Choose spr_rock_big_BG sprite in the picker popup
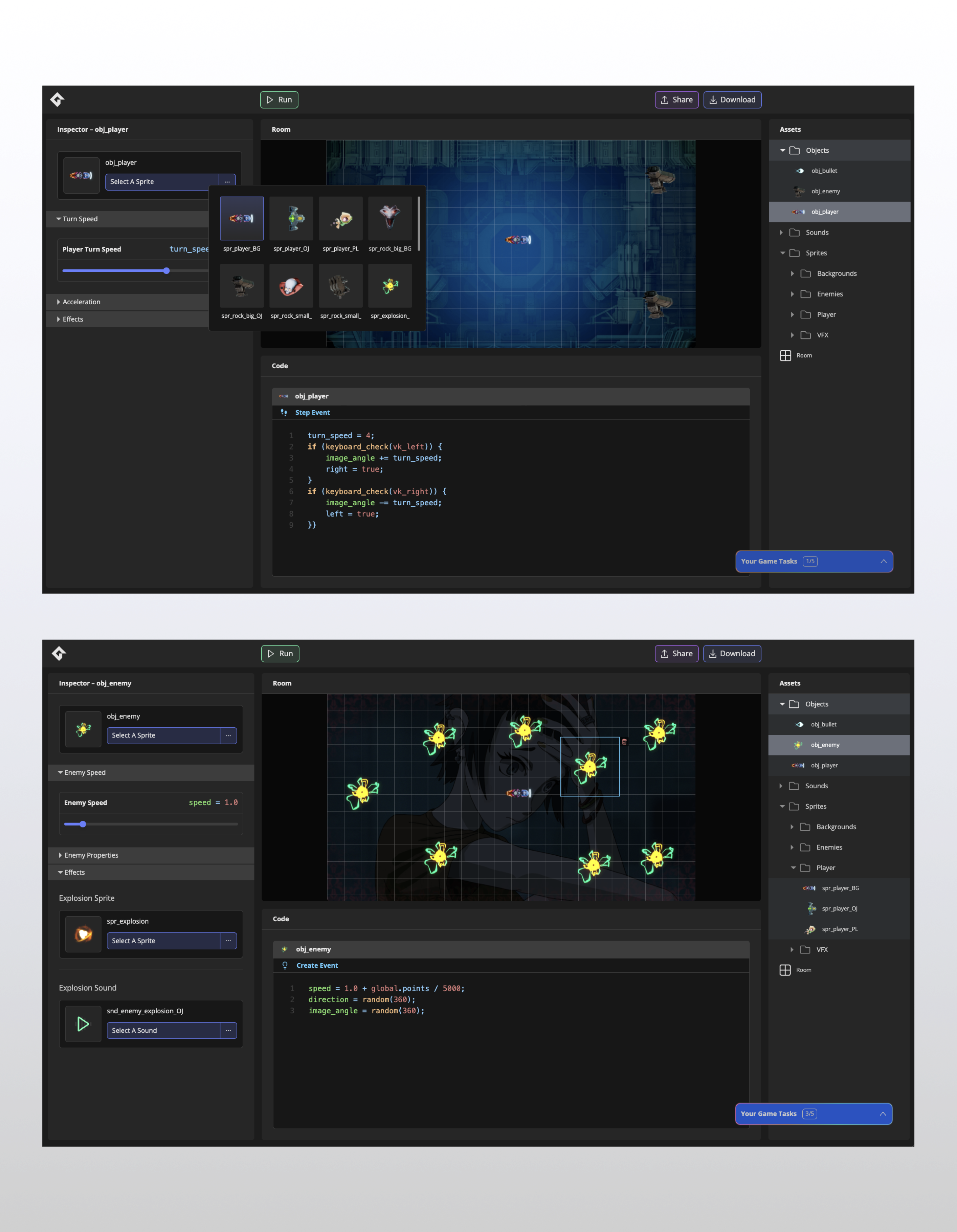957x1232 pixels. tap(390, 218)
